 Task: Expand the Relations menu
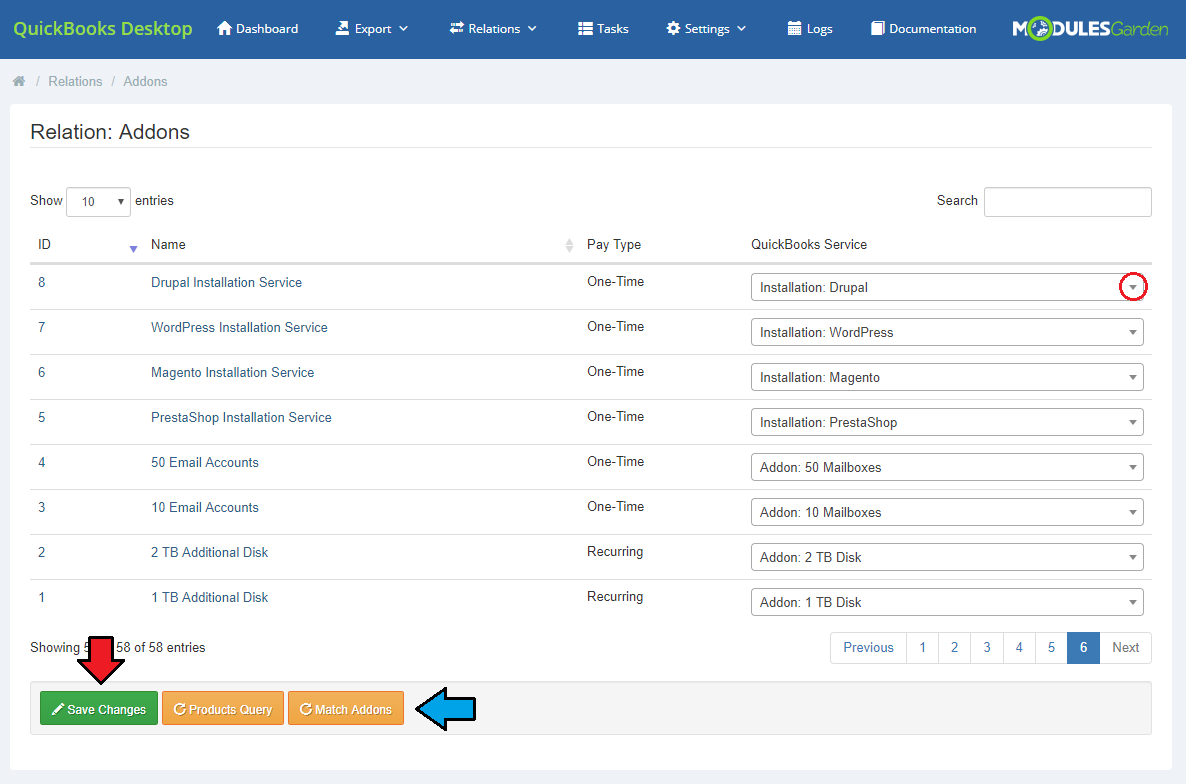[492, 29]
